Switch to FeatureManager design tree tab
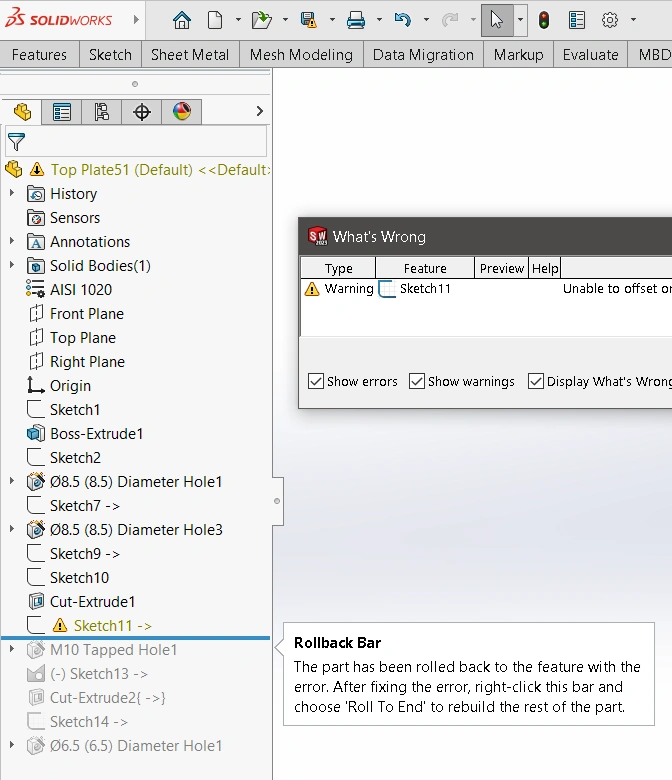 pyautogui.click(x=22, y=112)
